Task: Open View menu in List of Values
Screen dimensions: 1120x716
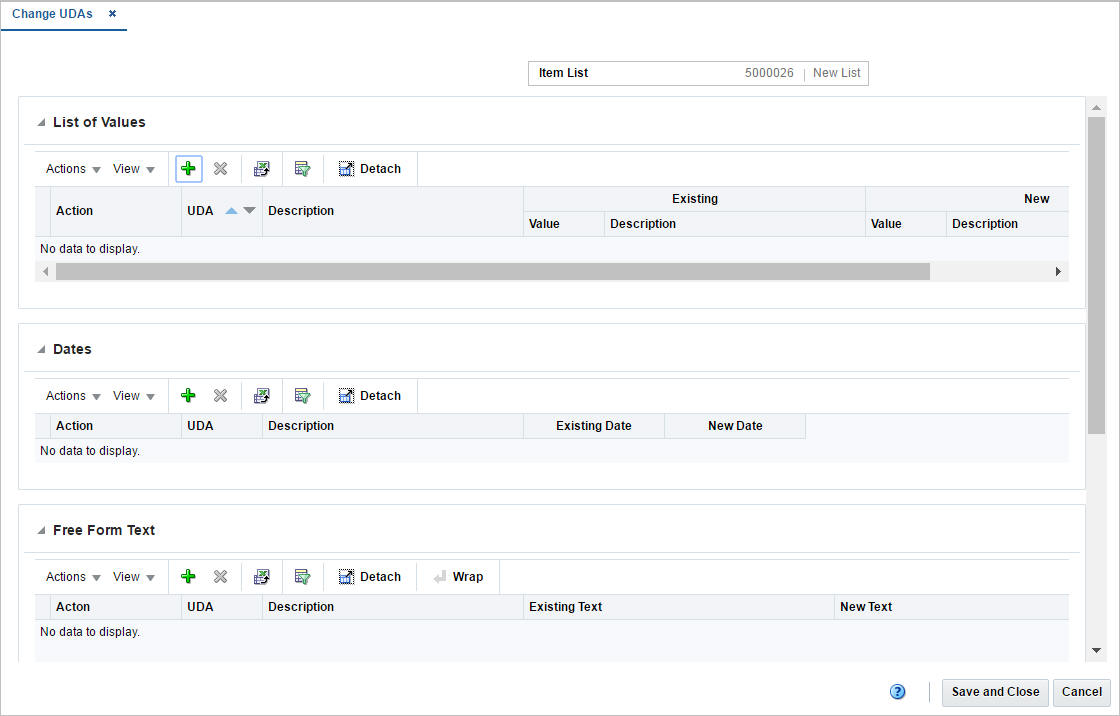Action: (134, 169)
